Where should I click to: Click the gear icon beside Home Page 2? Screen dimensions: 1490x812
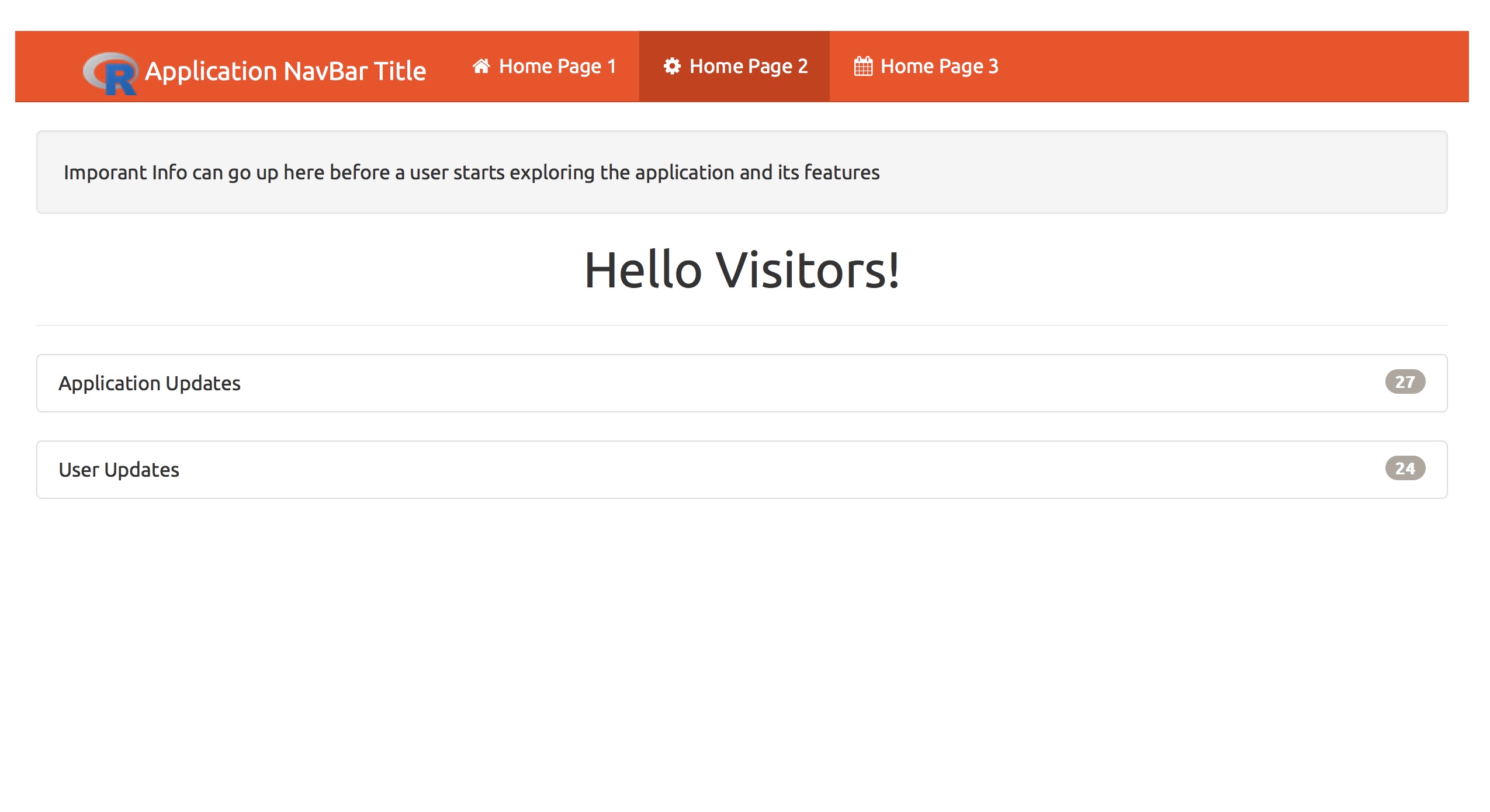pyautogui.click(x=672, y=66)
